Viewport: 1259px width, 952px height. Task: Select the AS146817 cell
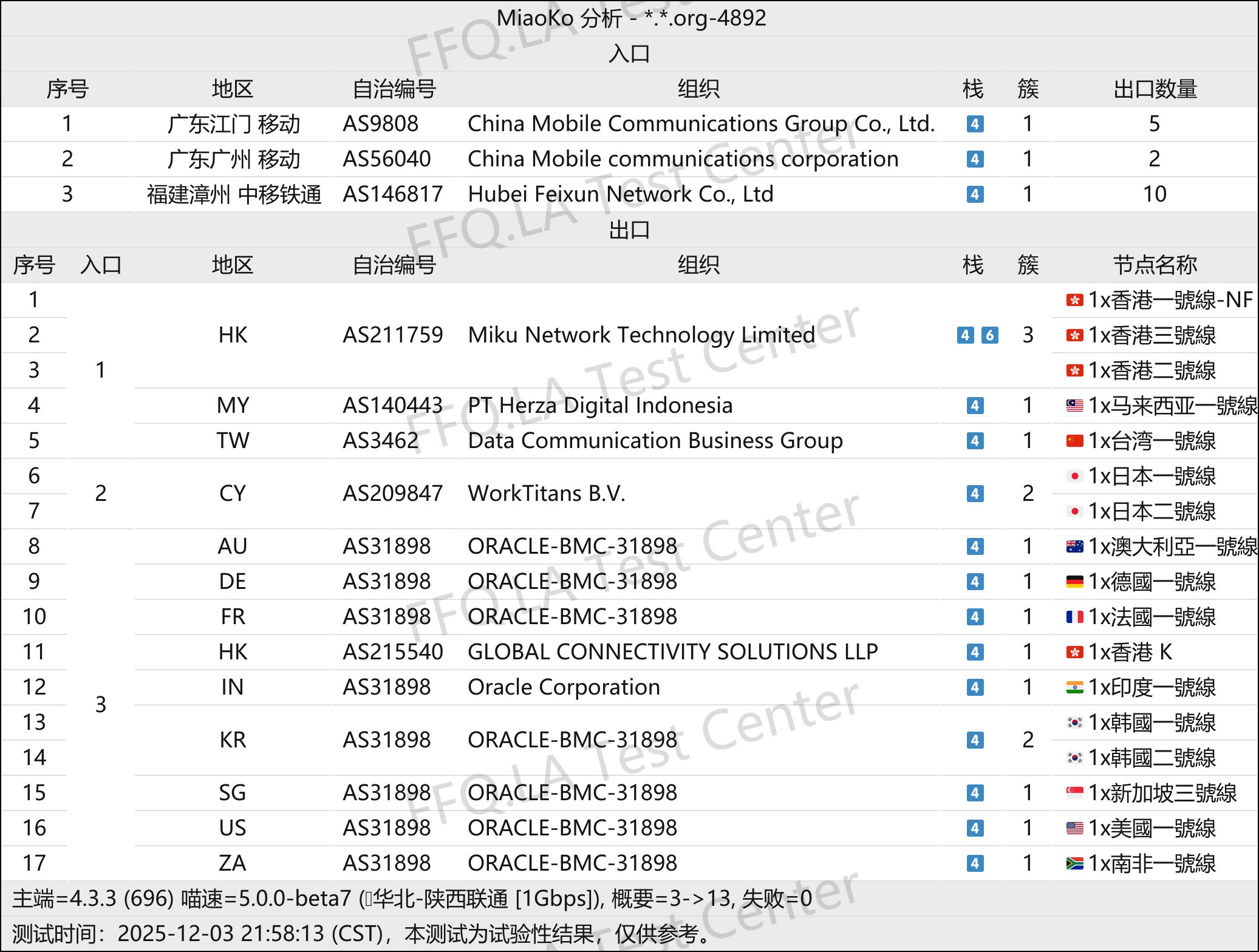coord(393,194)
